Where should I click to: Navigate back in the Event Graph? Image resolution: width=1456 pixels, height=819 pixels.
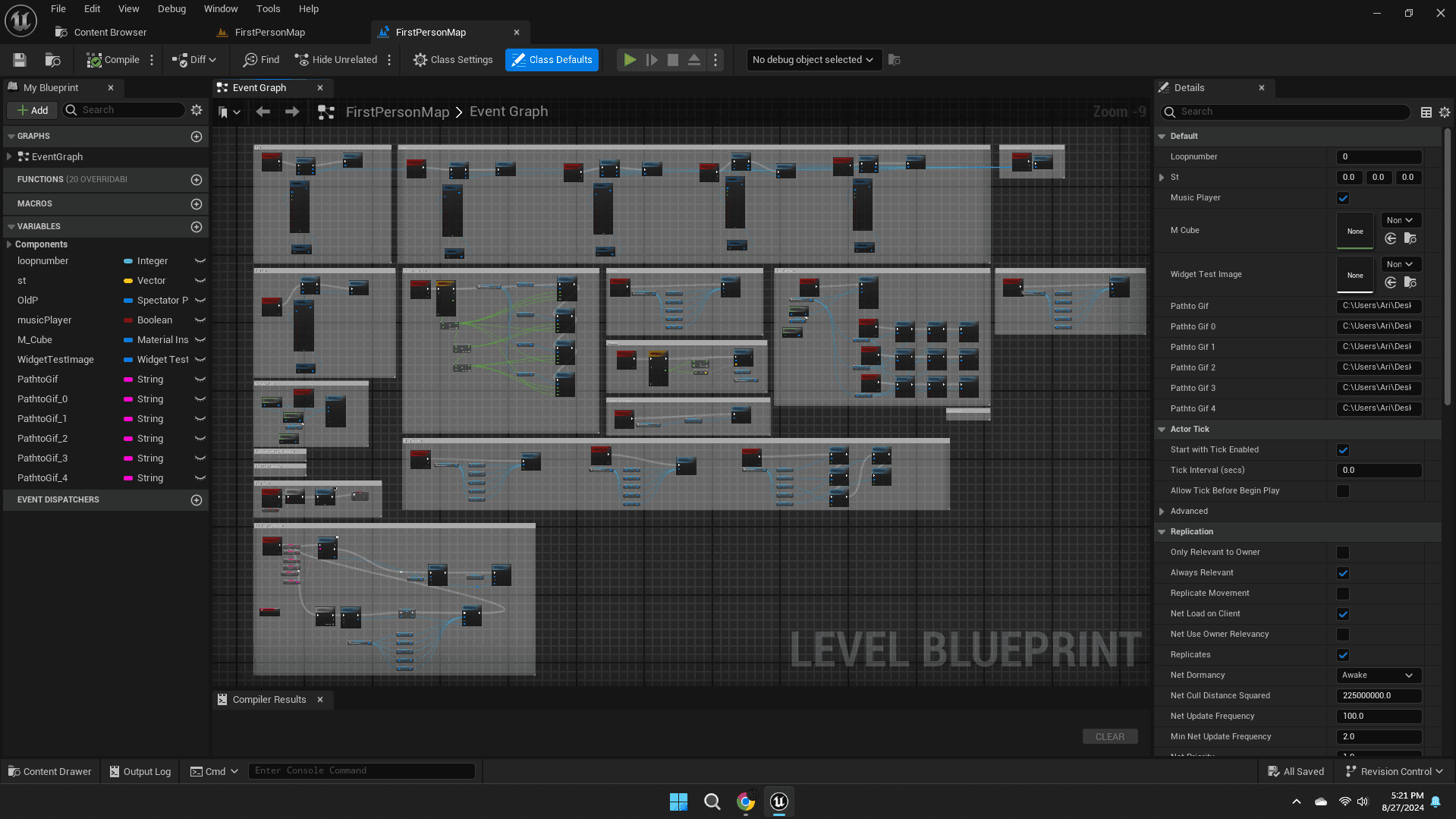(263, 112)
